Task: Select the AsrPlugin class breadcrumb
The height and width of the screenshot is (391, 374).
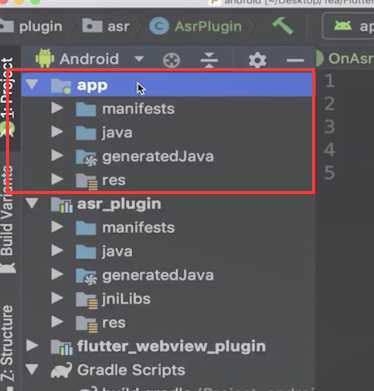Action: tap(196, 26)
